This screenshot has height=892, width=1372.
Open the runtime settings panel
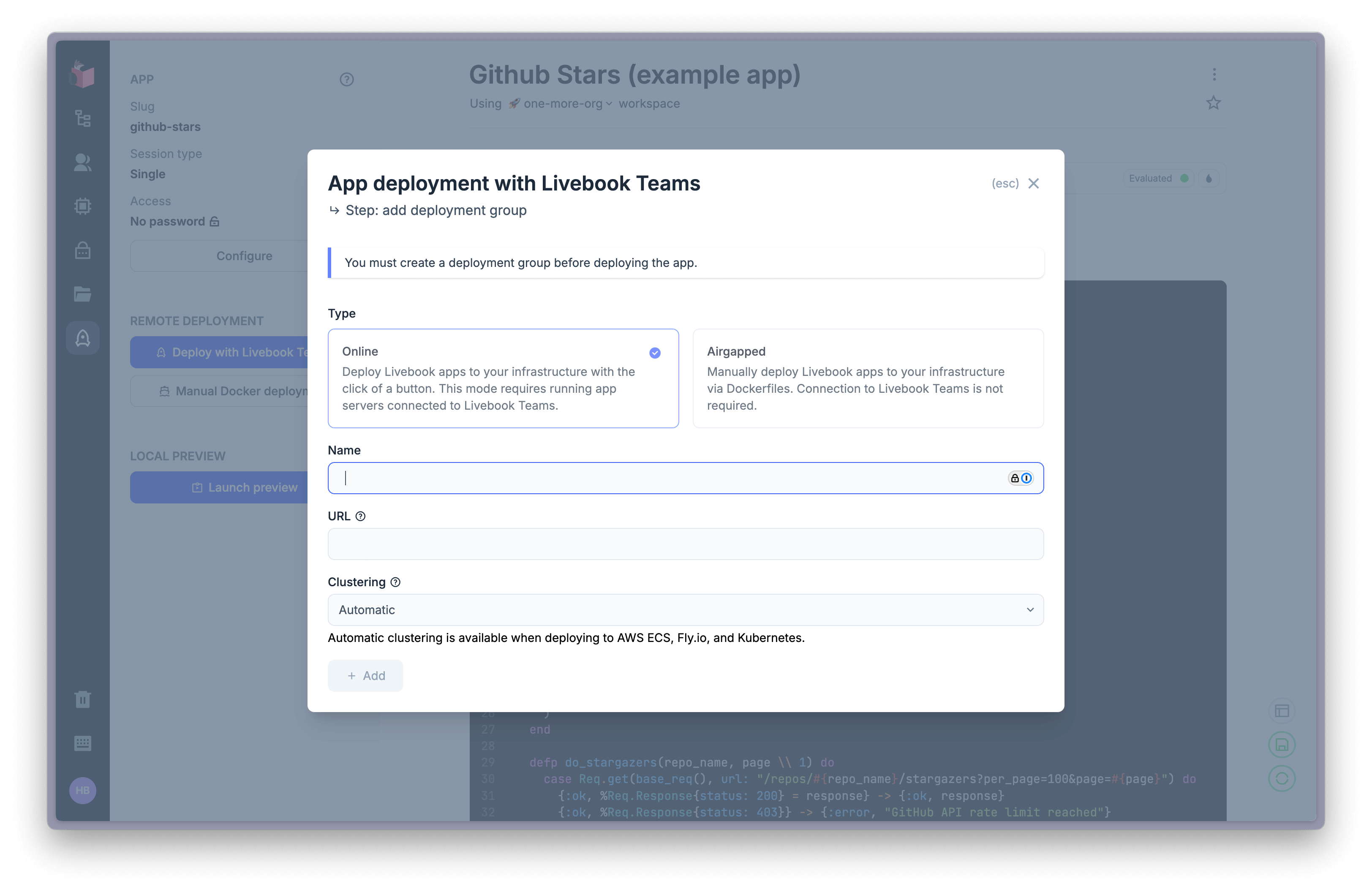click(82, 206)
